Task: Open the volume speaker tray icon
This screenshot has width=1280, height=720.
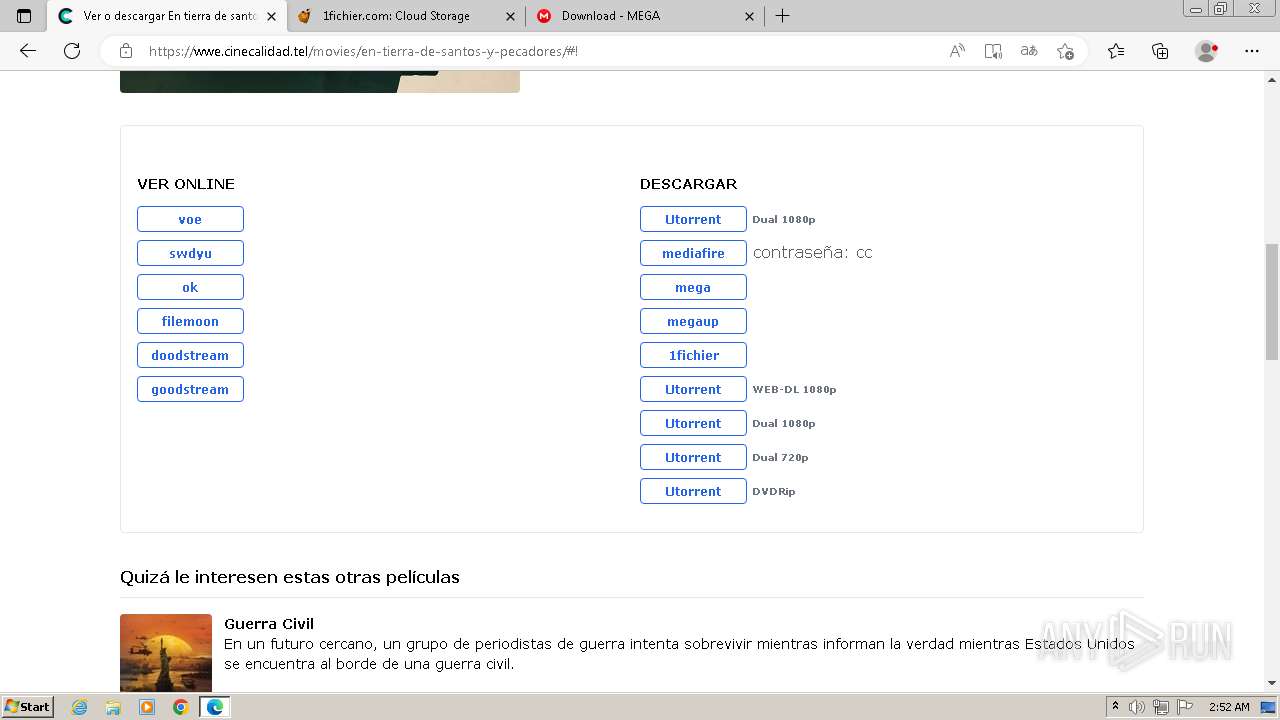Action: 1137,707
